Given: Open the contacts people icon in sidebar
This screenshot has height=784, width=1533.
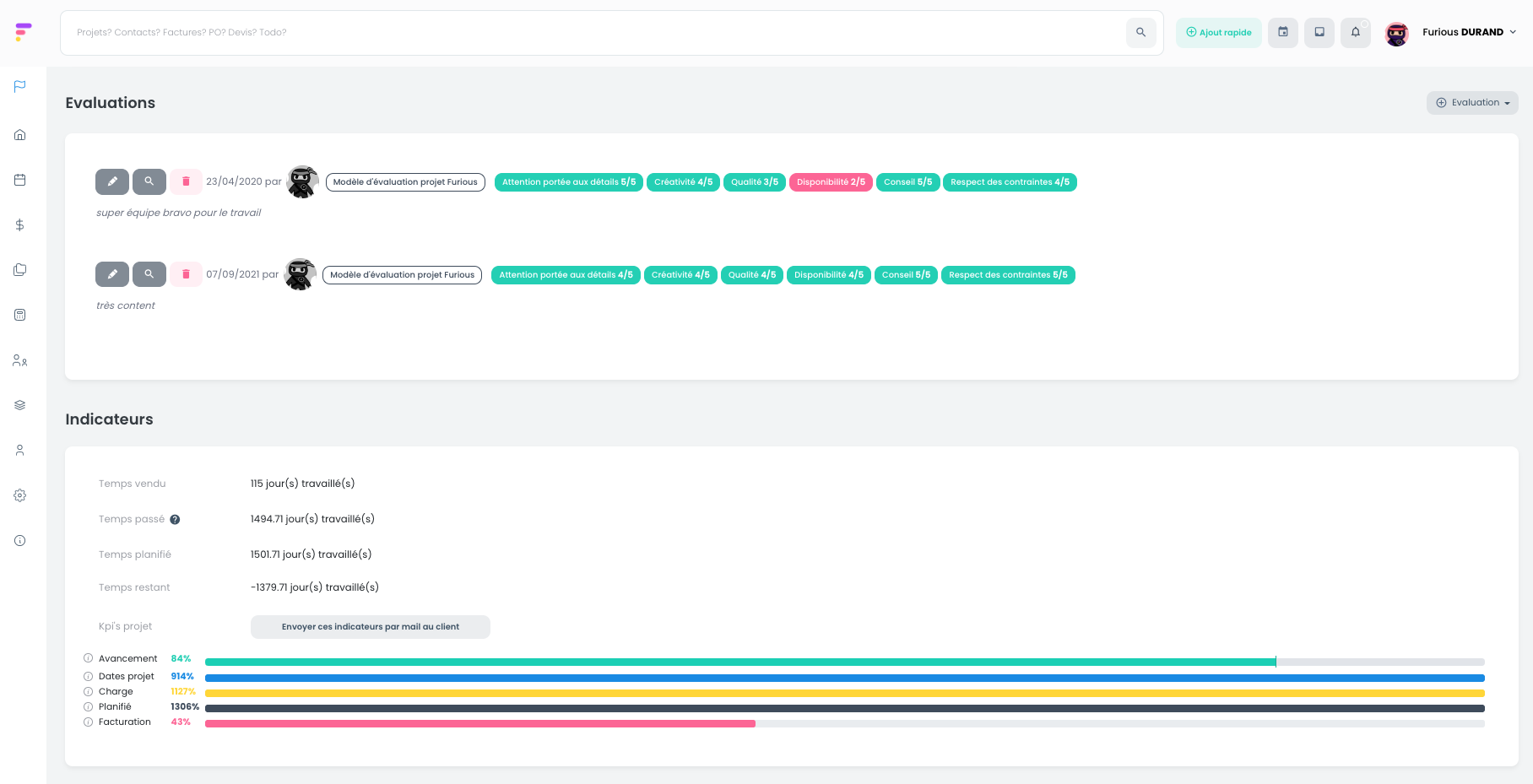Looking at the screenshot, I should [20, 360].
